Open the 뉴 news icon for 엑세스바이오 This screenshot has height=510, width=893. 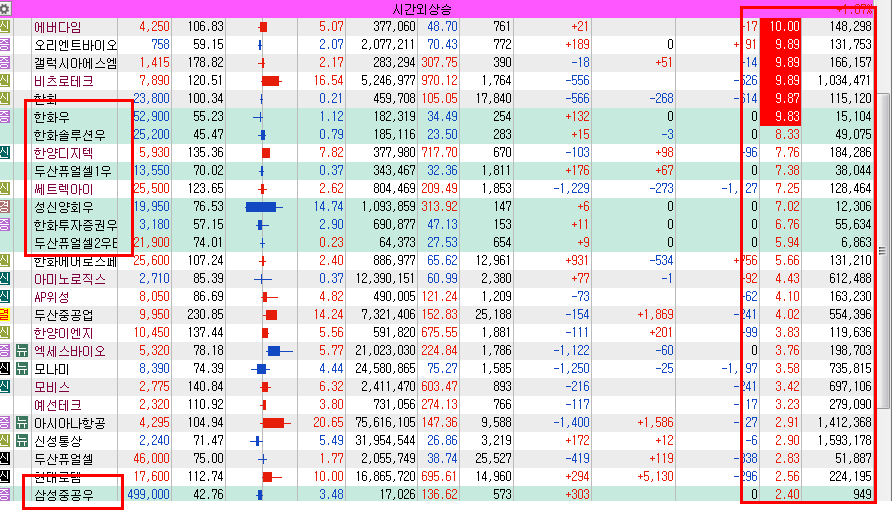pos(22,351)
